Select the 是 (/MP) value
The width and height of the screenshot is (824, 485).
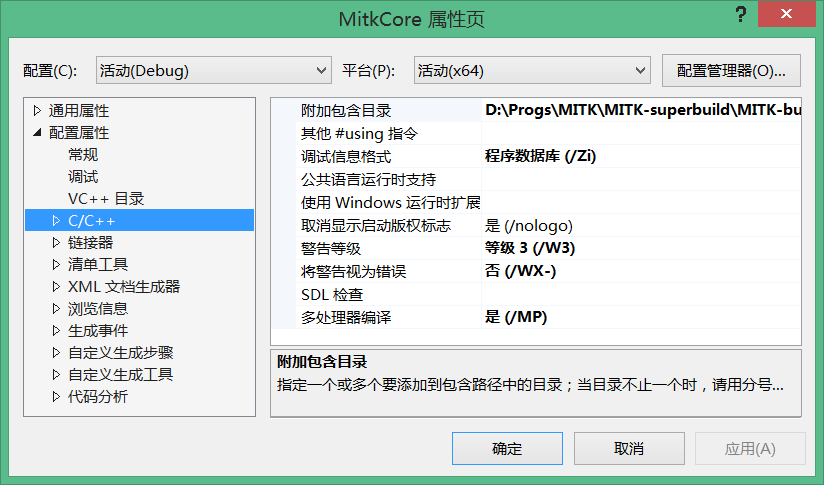click(x=516, y=317)
